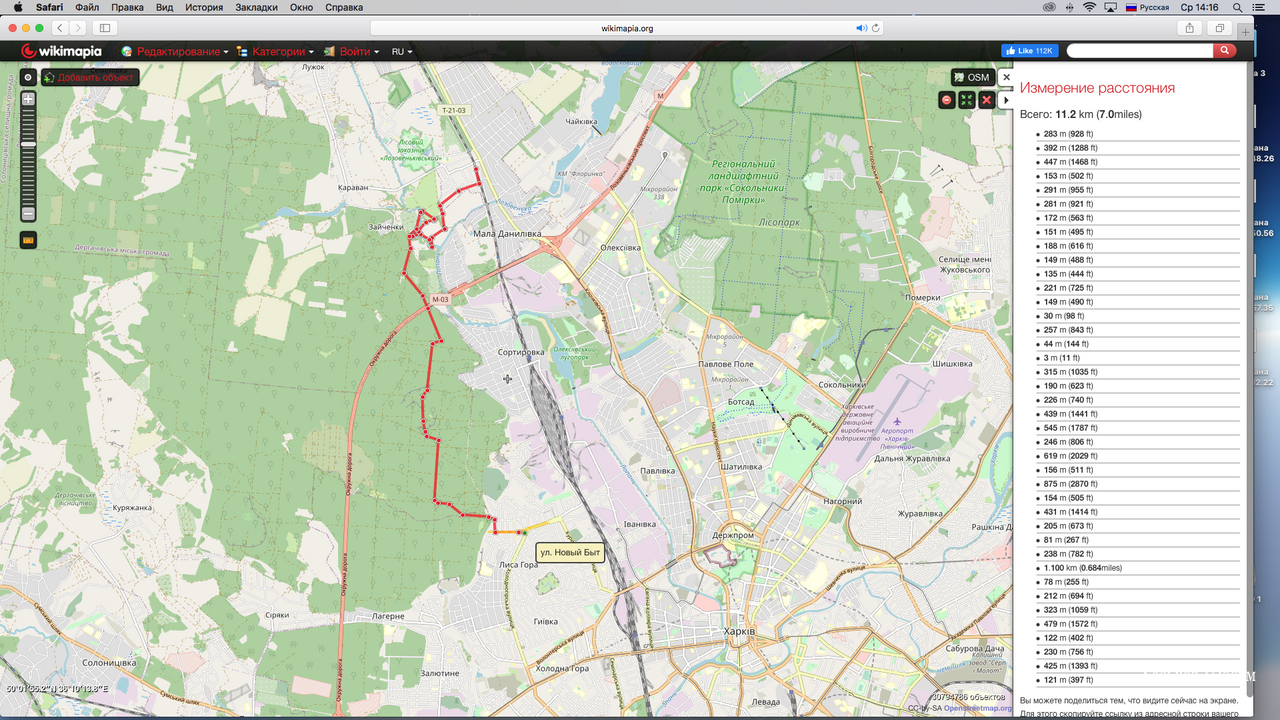
Task: Click the Creative Cloud menu bar icon
Action: [1049, 7]
